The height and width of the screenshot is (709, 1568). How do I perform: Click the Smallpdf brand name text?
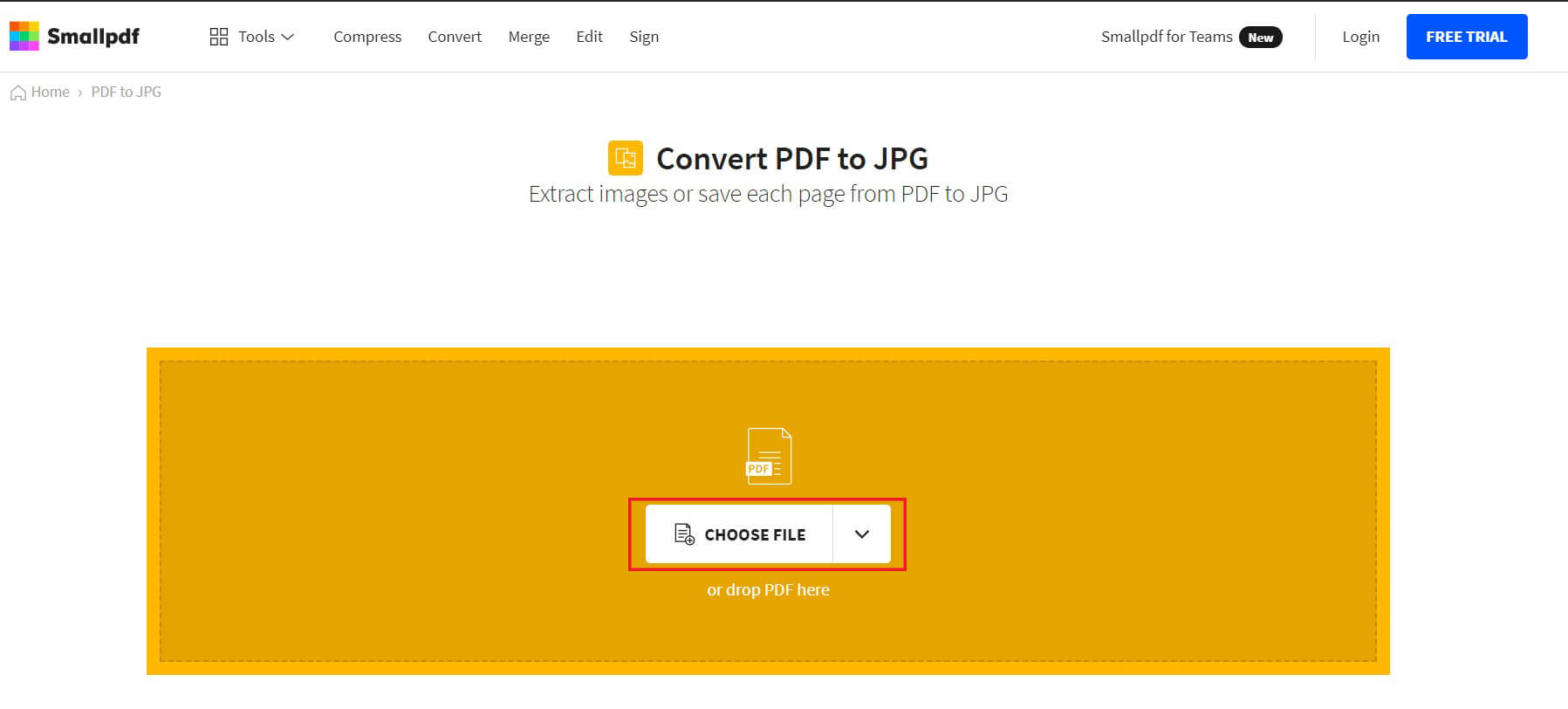coord(93,37)
